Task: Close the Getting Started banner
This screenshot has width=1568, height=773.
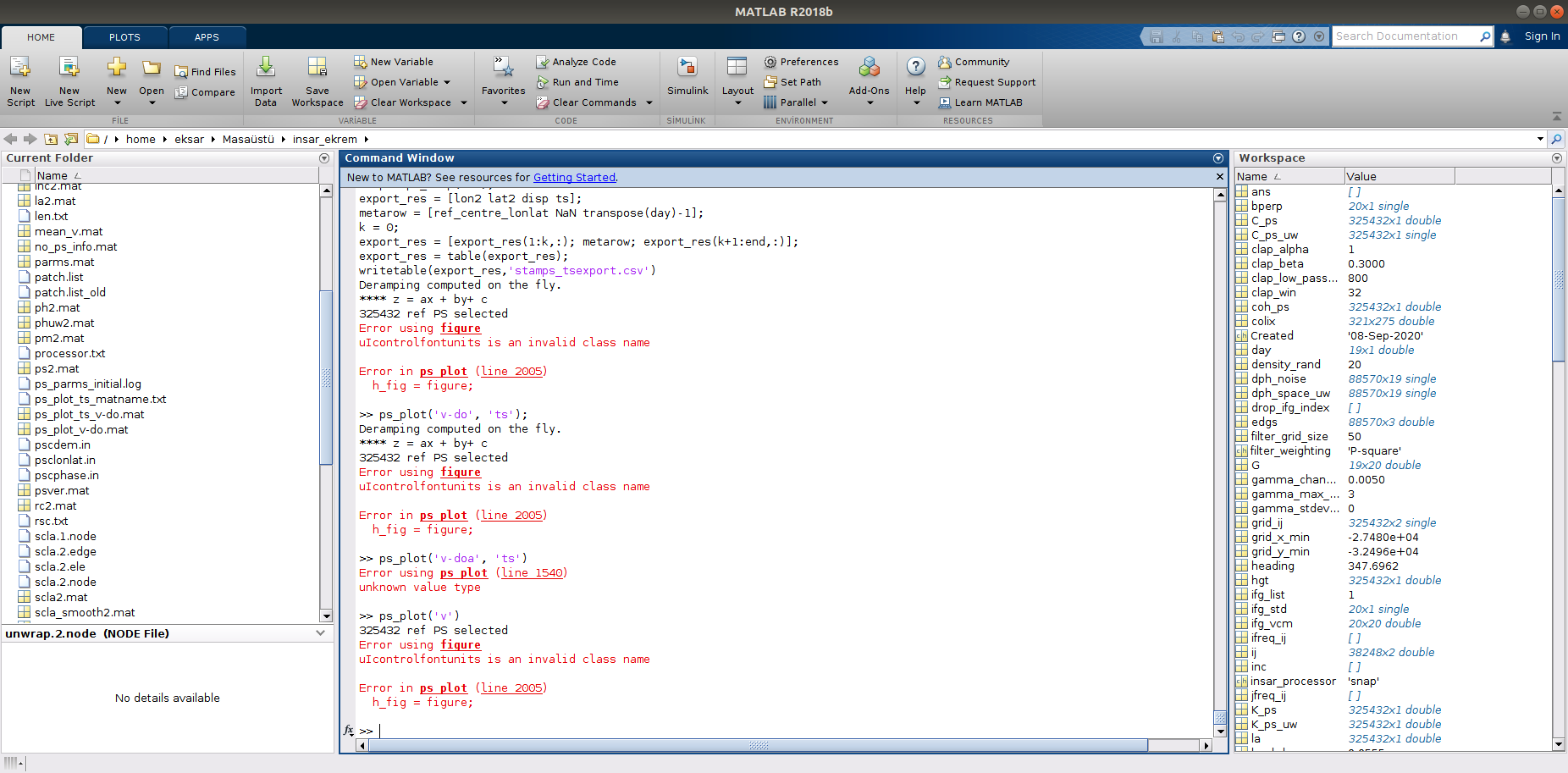Action: tap(1220, 177)
